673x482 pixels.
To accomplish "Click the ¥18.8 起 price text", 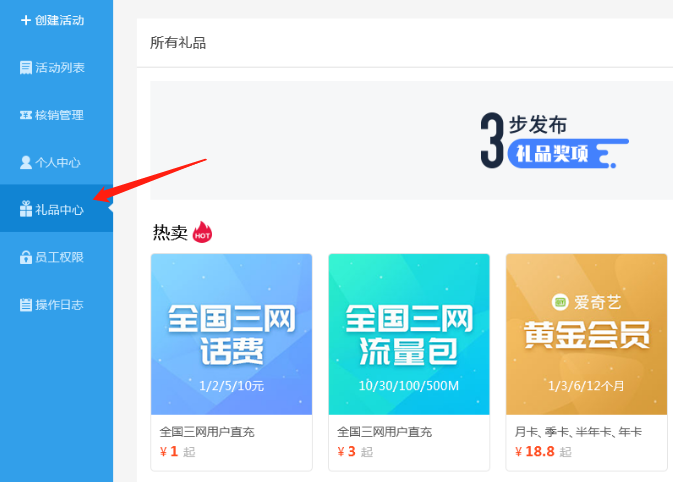I will [543, 452].
